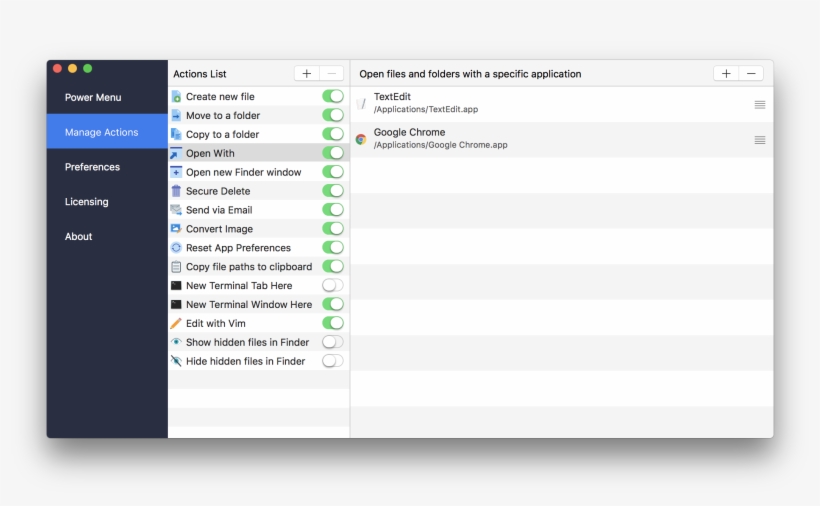Click the Send via Email icon
This screenshot has height=506, width=820.
[x=176, y=210]
